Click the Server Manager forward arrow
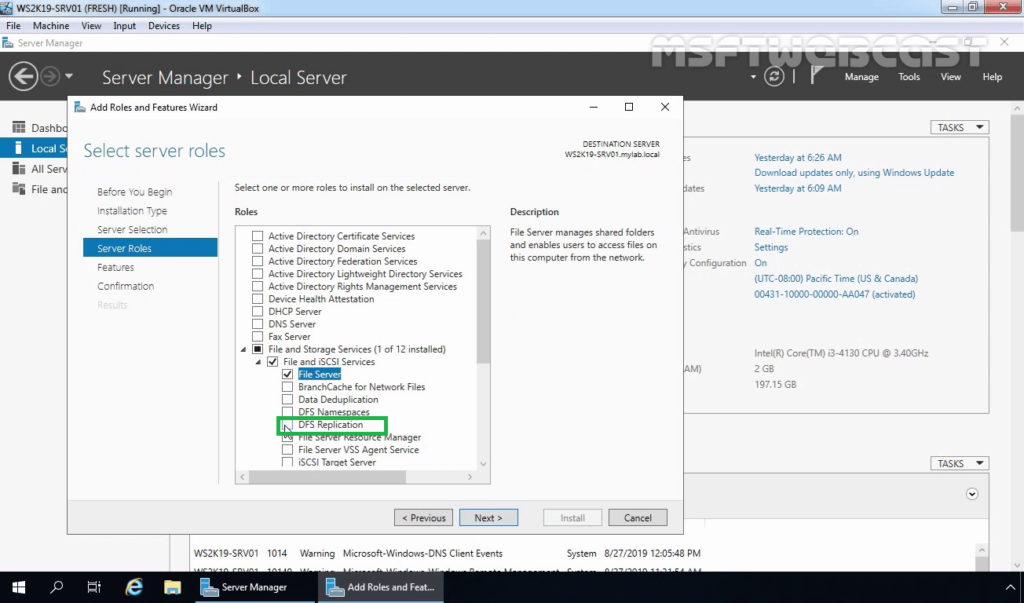 pyautogui.click(x=50, y=76)
